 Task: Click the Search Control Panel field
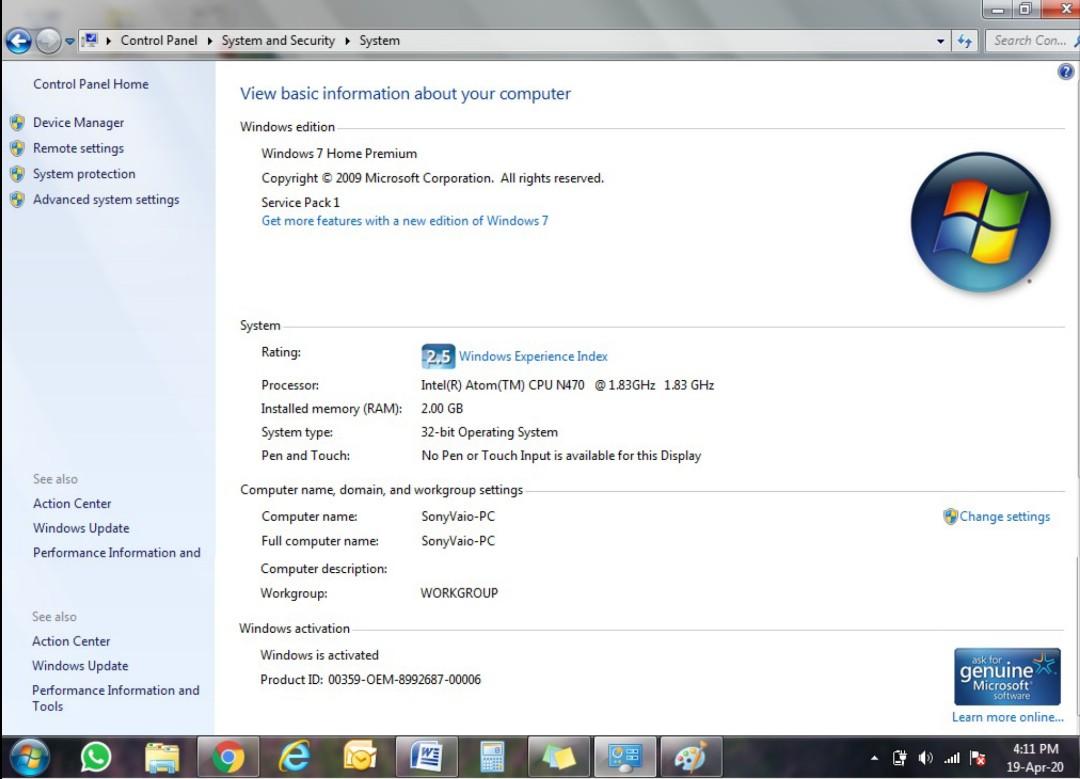click(1028, 41)
